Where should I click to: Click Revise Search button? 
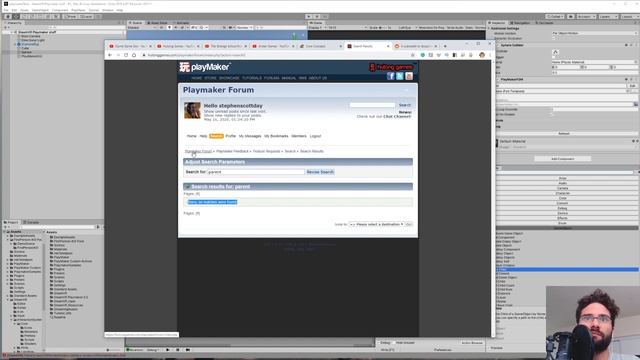point(320,172)
